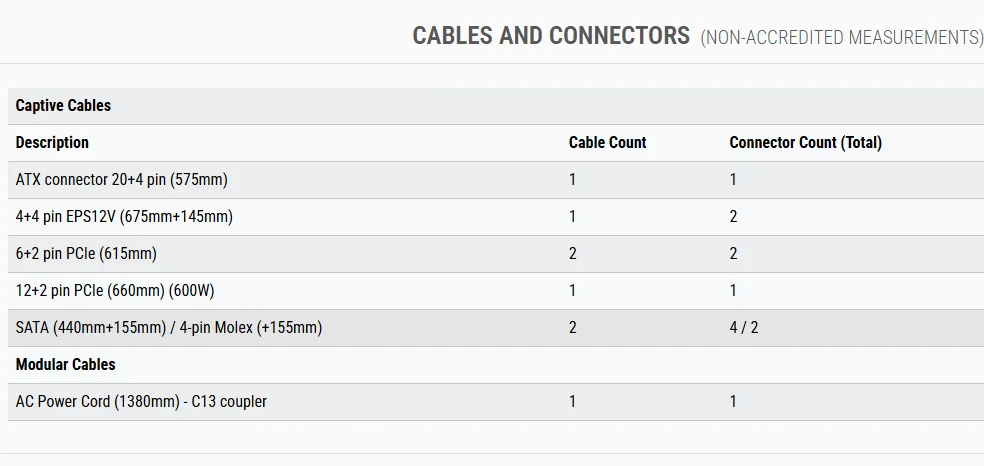Click the CABLES AND CONNECTORS heading
This screenshot has height=466, width=984.
[551, 36]
